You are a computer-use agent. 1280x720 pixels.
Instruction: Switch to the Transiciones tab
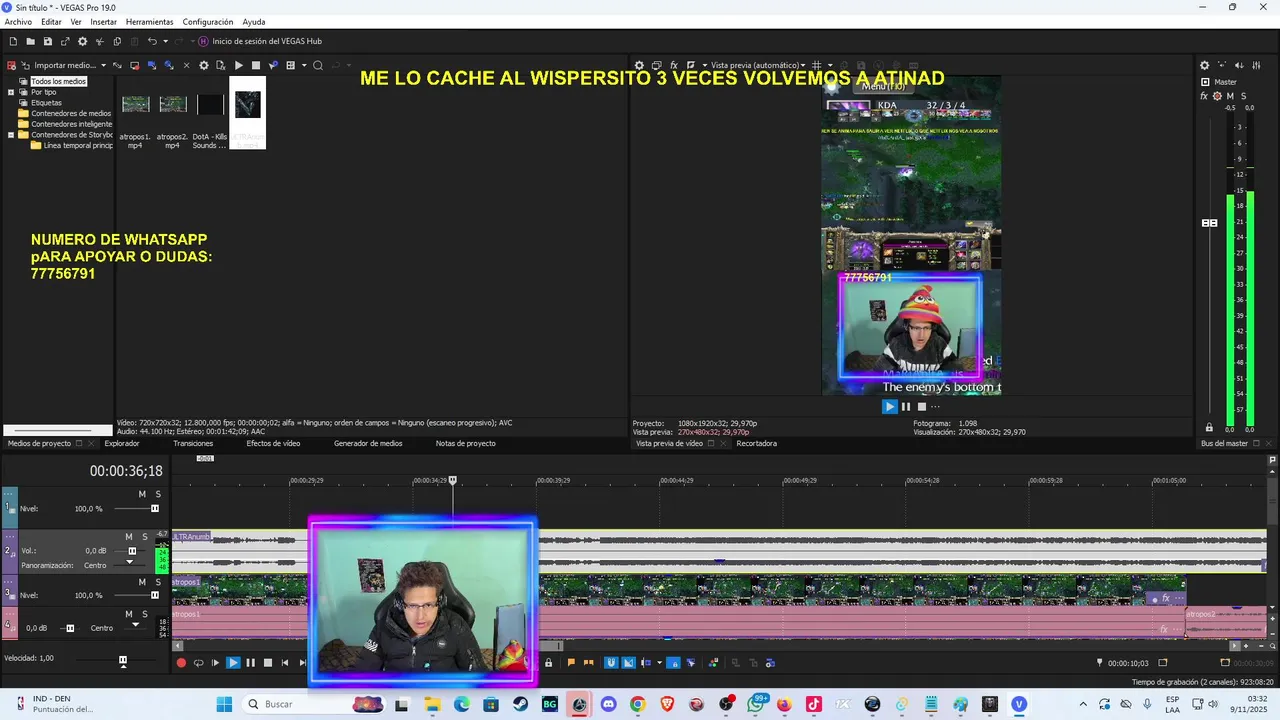tap(193, 443)
